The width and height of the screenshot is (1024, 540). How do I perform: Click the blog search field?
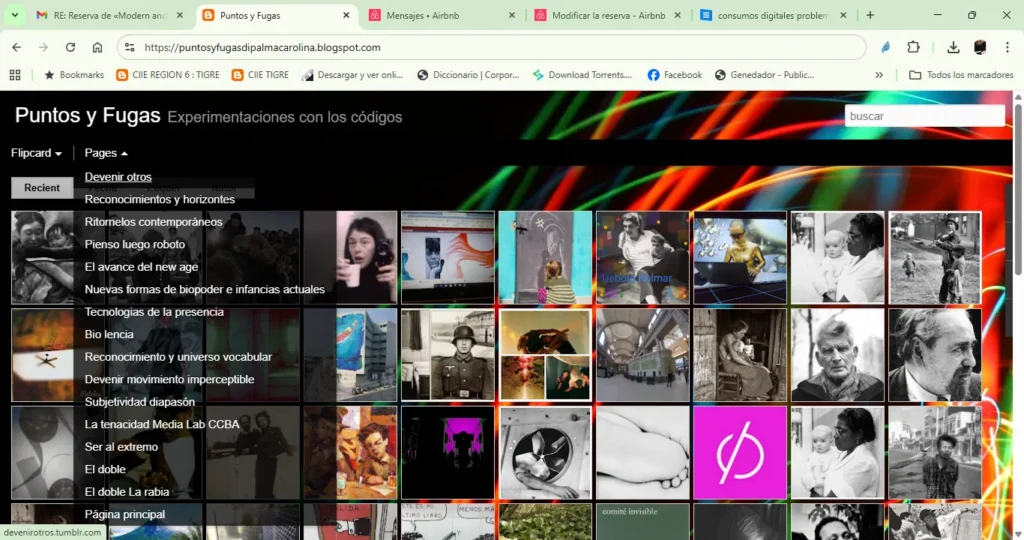924,116
